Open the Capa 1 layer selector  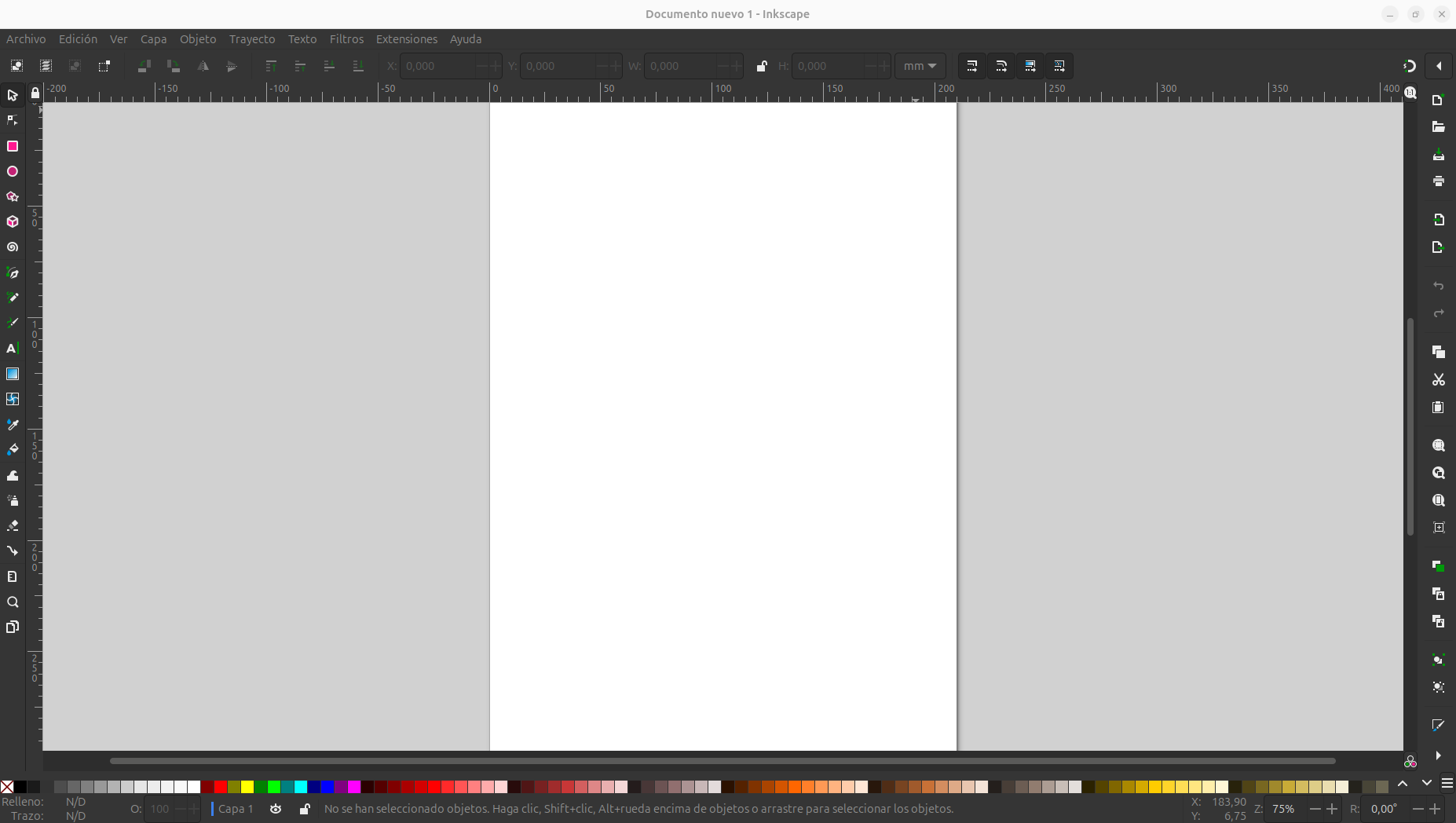click(234, 809)
